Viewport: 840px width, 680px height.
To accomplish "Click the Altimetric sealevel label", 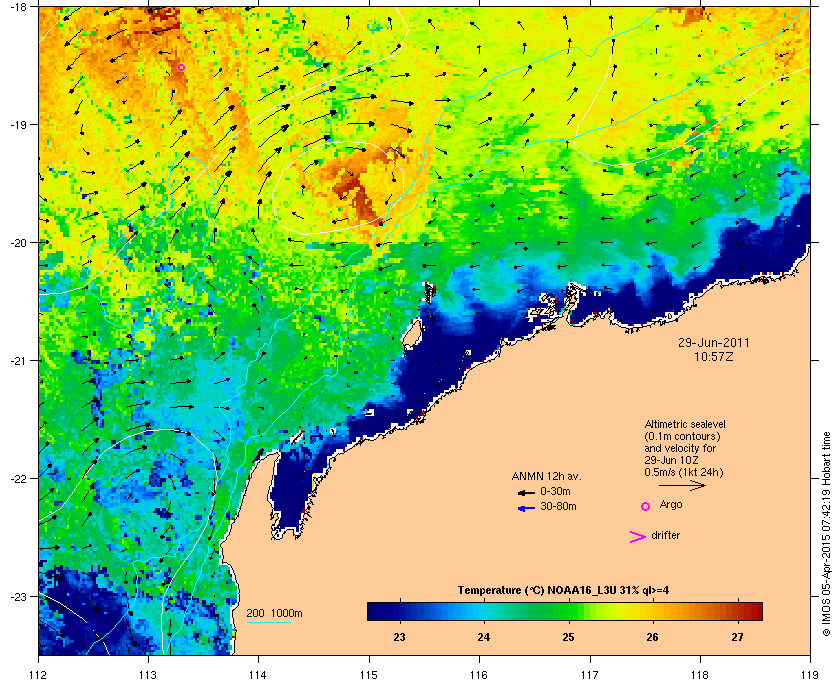I will point(685,424).
